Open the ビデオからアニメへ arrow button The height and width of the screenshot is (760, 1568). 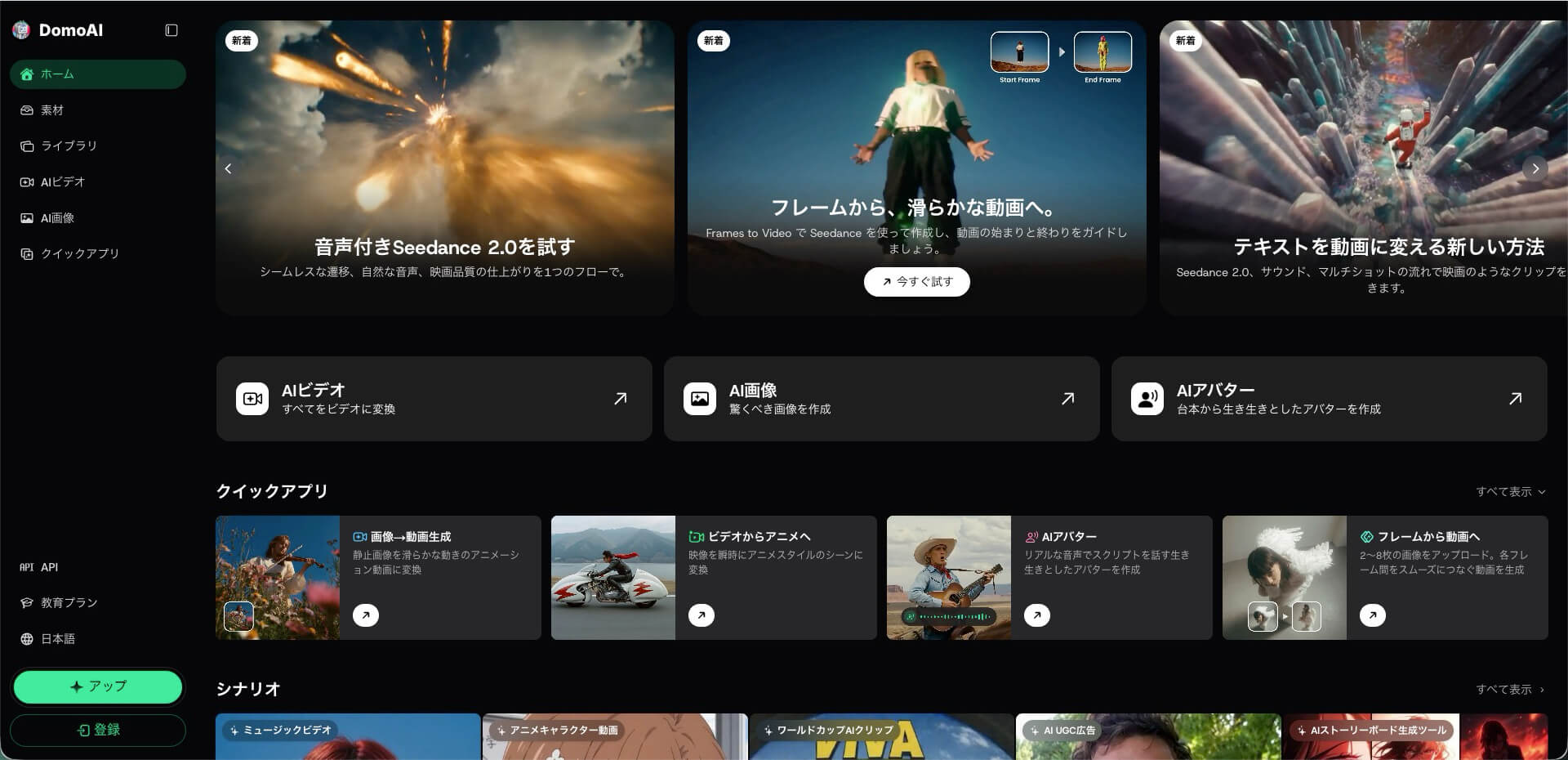[x=702, y=615]
